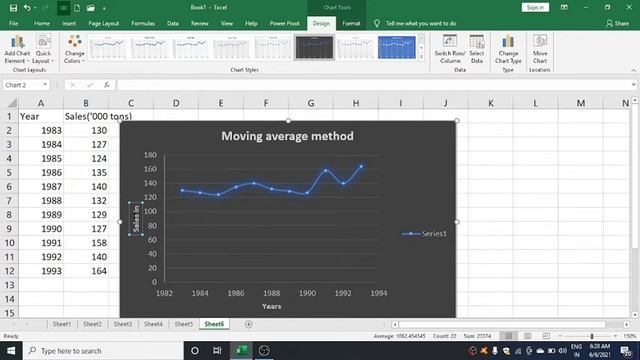Open Task View on taskbar
This screenshot has height=360, width=640.
[217, 351]
